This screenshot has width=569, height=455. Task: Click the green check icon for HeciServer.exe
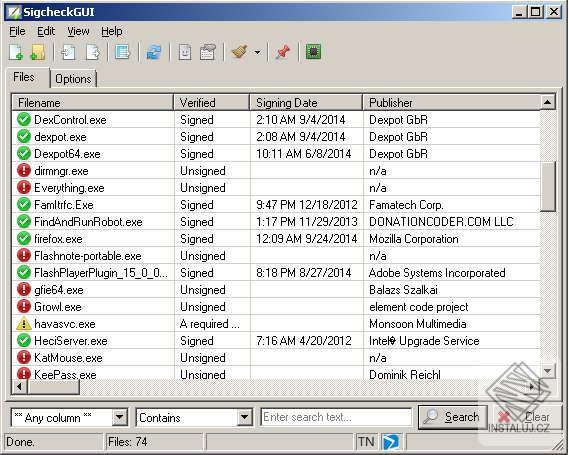[24, 340]
